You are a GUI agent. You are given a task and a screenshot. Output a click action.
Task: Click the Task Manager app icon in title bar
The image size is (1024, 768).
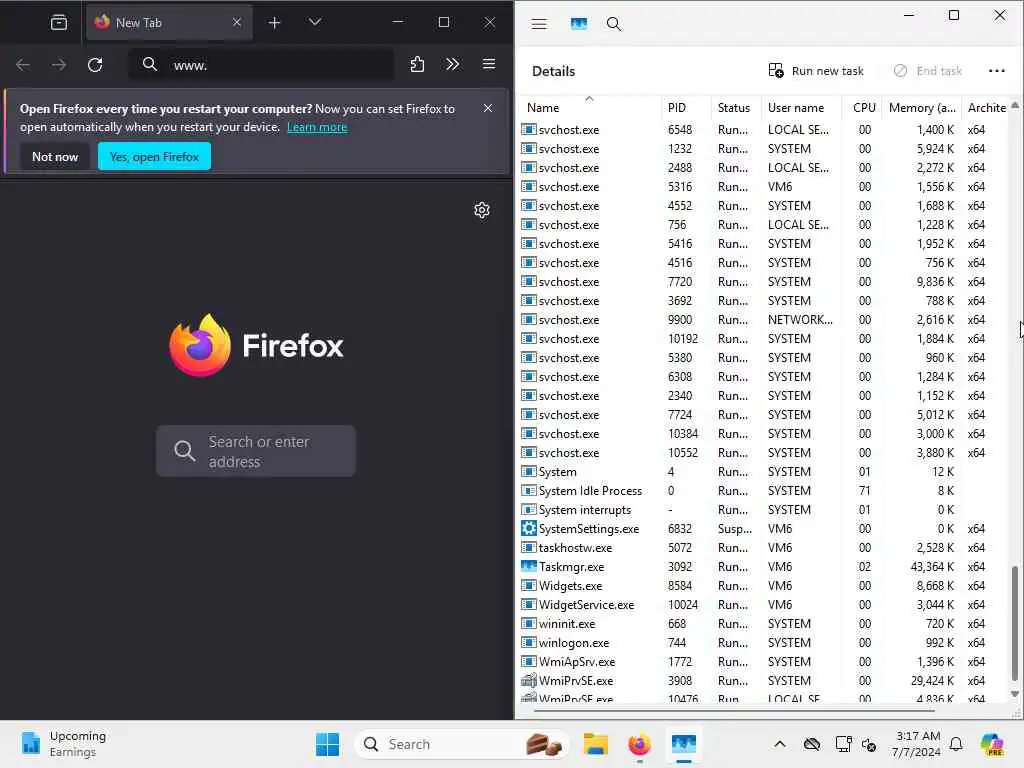point(579,24)
